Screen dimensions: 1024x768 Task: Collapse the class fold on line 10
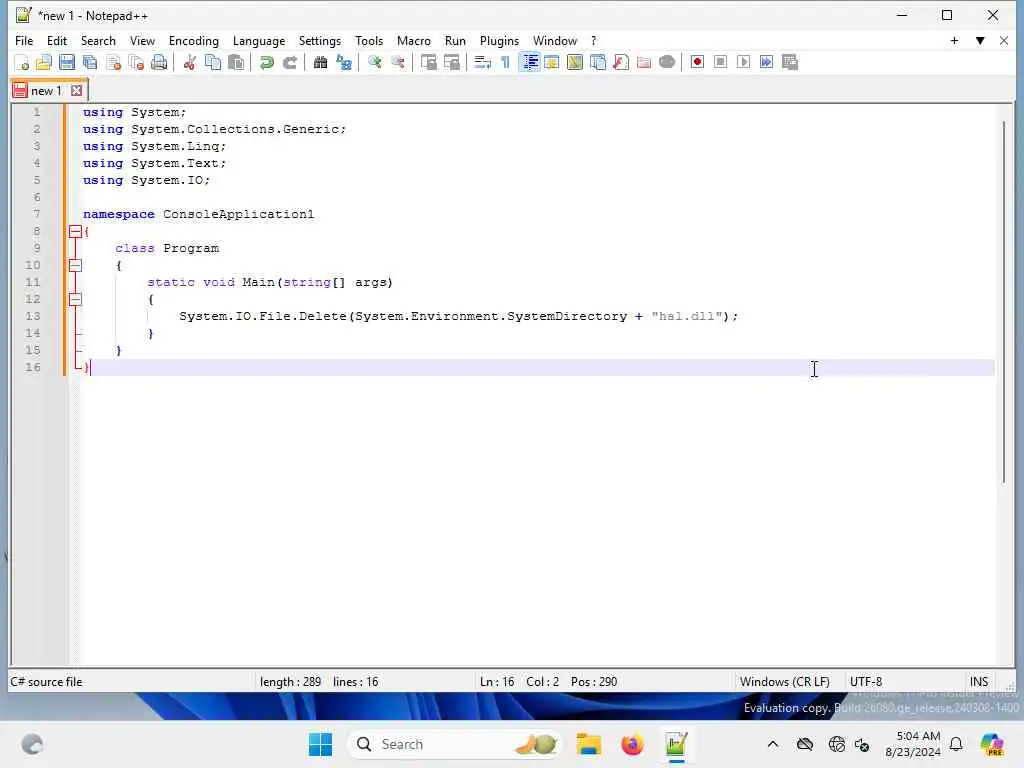point(75,265)
